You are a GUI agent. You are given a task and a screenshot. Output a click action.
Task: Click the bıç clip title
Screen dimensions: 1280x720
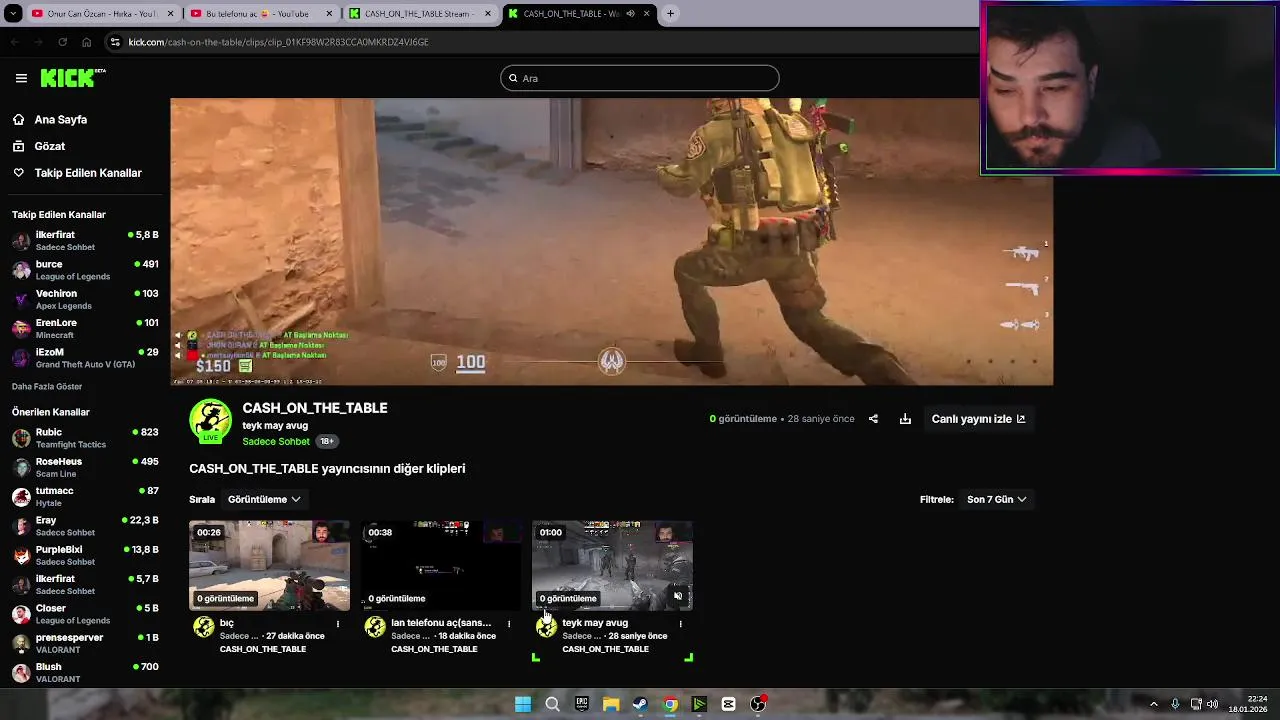[227, 623]
